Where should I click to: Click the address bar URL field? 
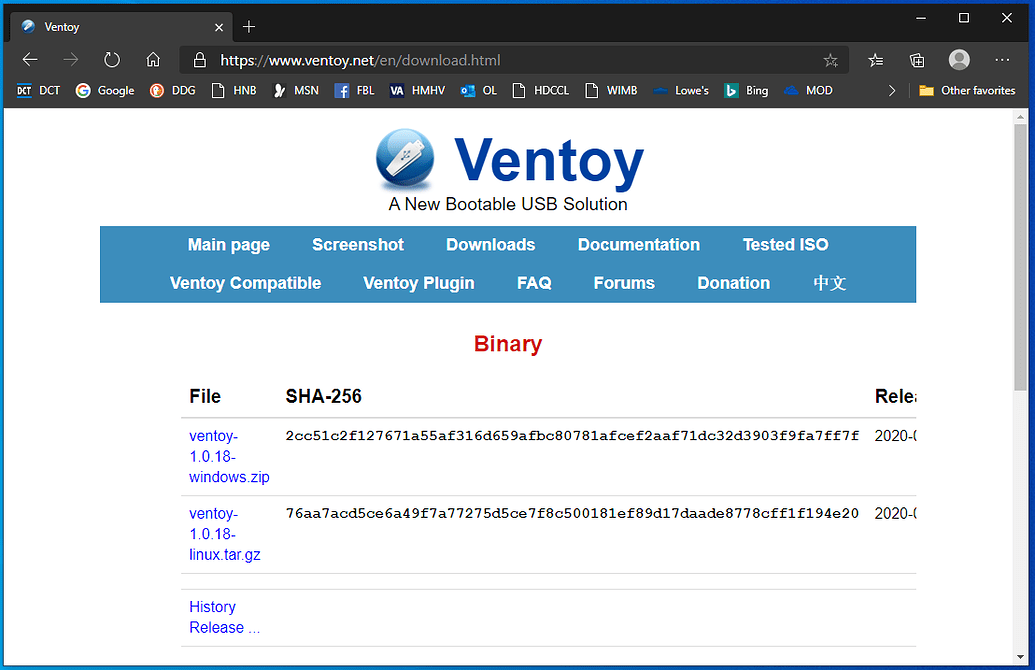click(x=515, y=60)
